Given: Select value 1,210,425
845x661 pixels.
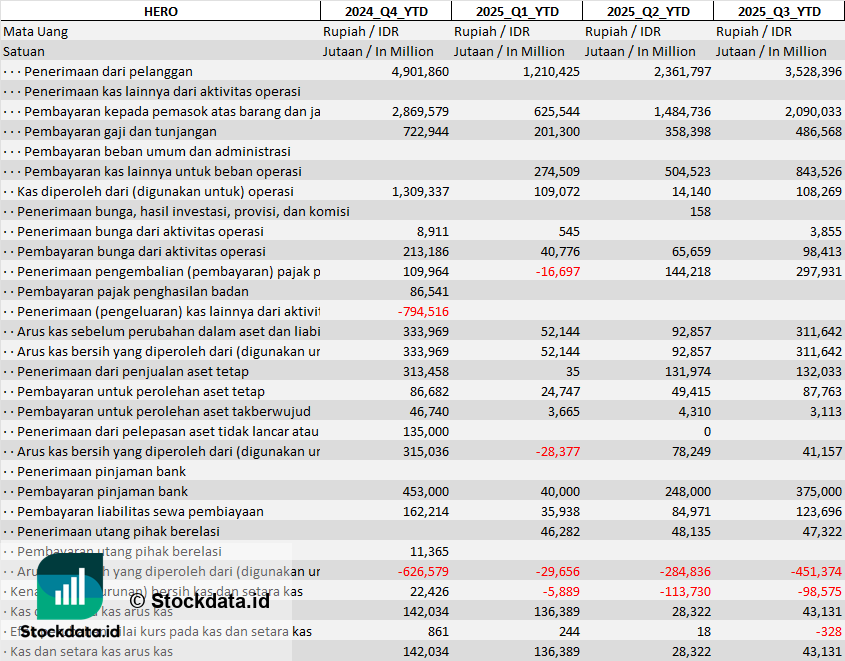Looking at the screenshot, I should (551, 72).
